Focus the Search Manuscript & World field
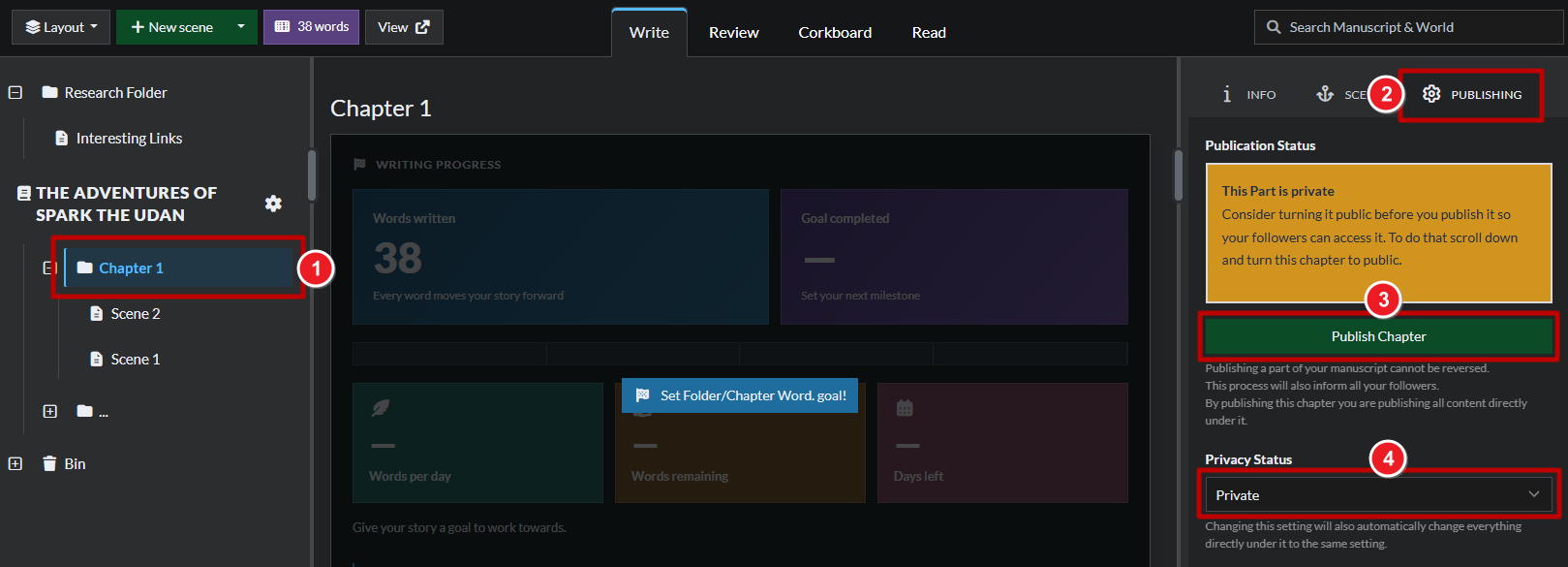Viewport: 1568px width, 567px height. pyautogui.click(x=1408, y=27)
